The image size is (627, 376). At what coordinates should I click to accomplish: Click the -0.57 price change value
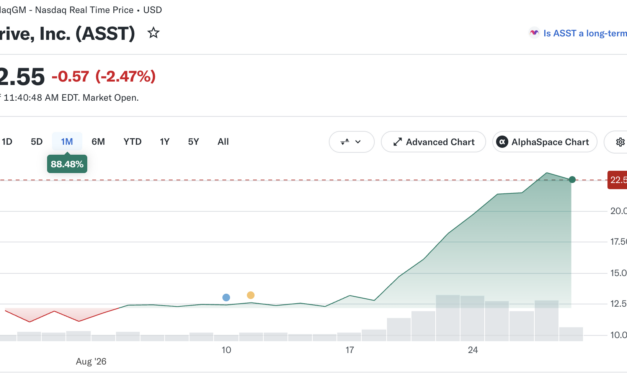(70, 76)
